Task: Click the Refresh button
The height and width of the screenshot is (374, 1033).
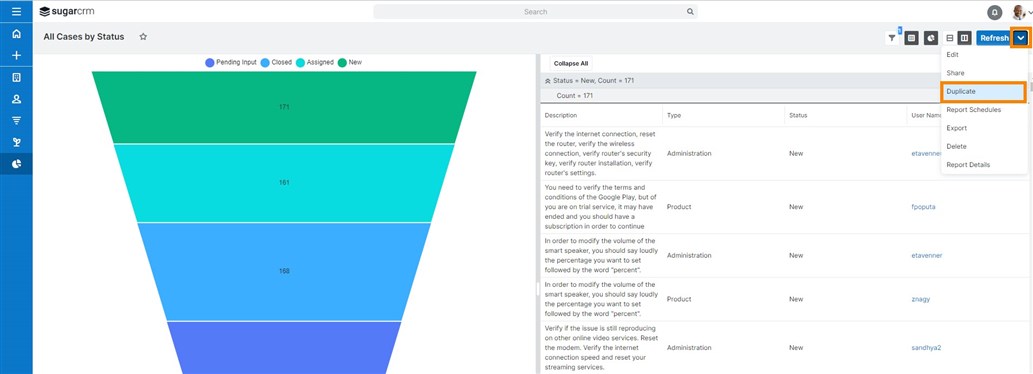Action: [x=994, y=38]
